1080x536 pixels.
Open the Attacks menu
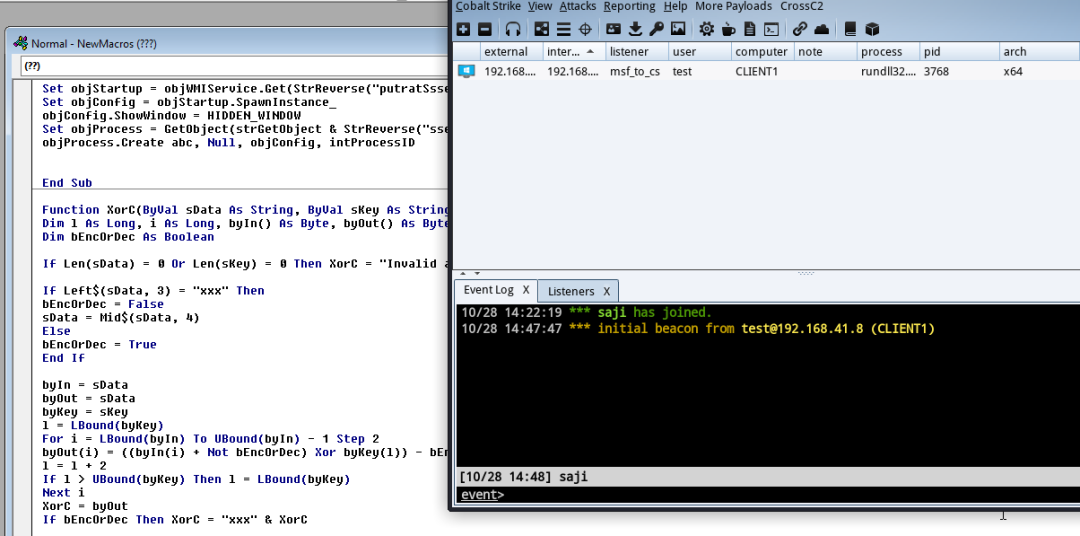click(578, 6)
